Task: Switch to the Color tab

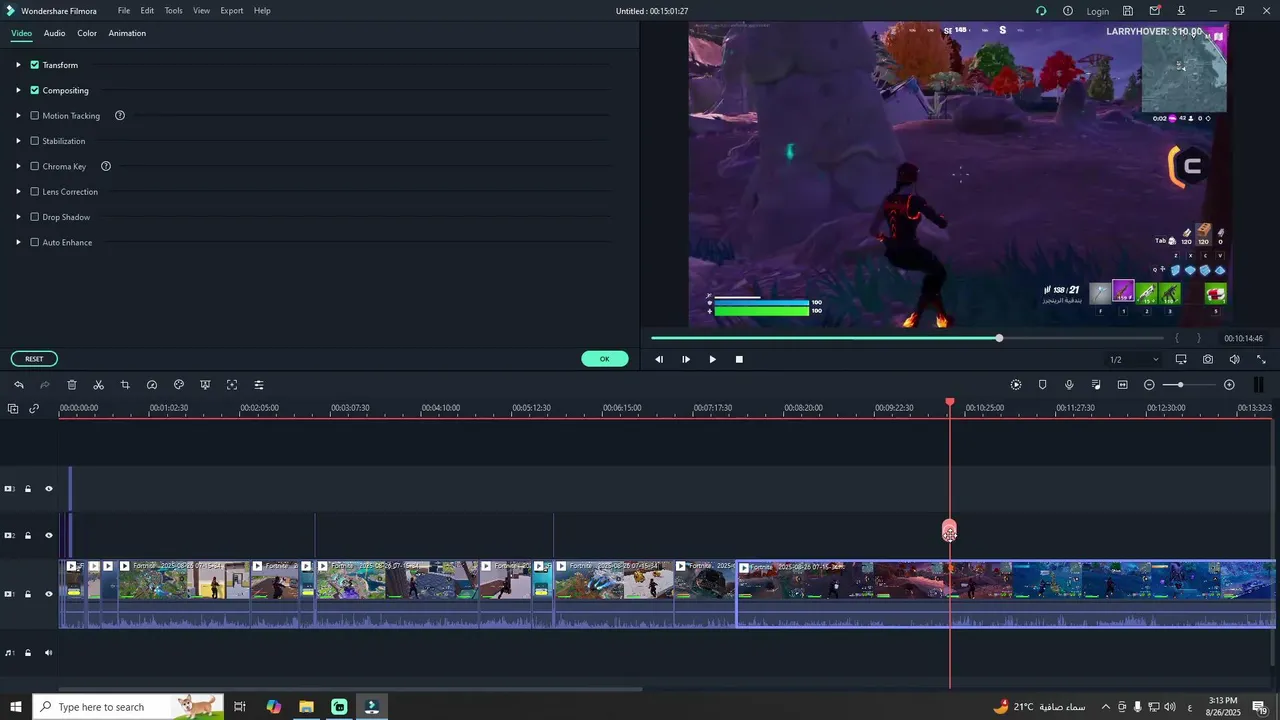Action: tap(87, 33)
